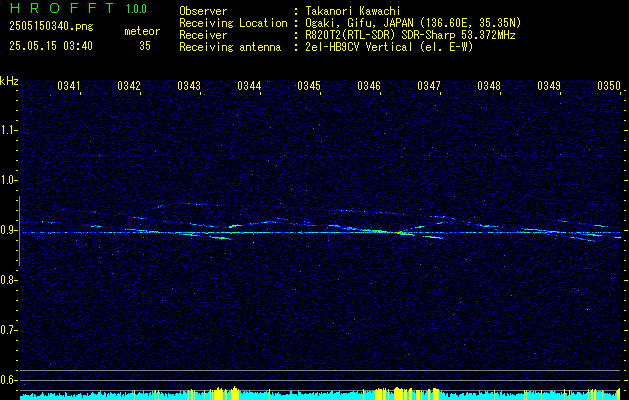This screenshot has height=400, width=629.
Task: Select the version number 1.0.0
Action: (136, 9)
